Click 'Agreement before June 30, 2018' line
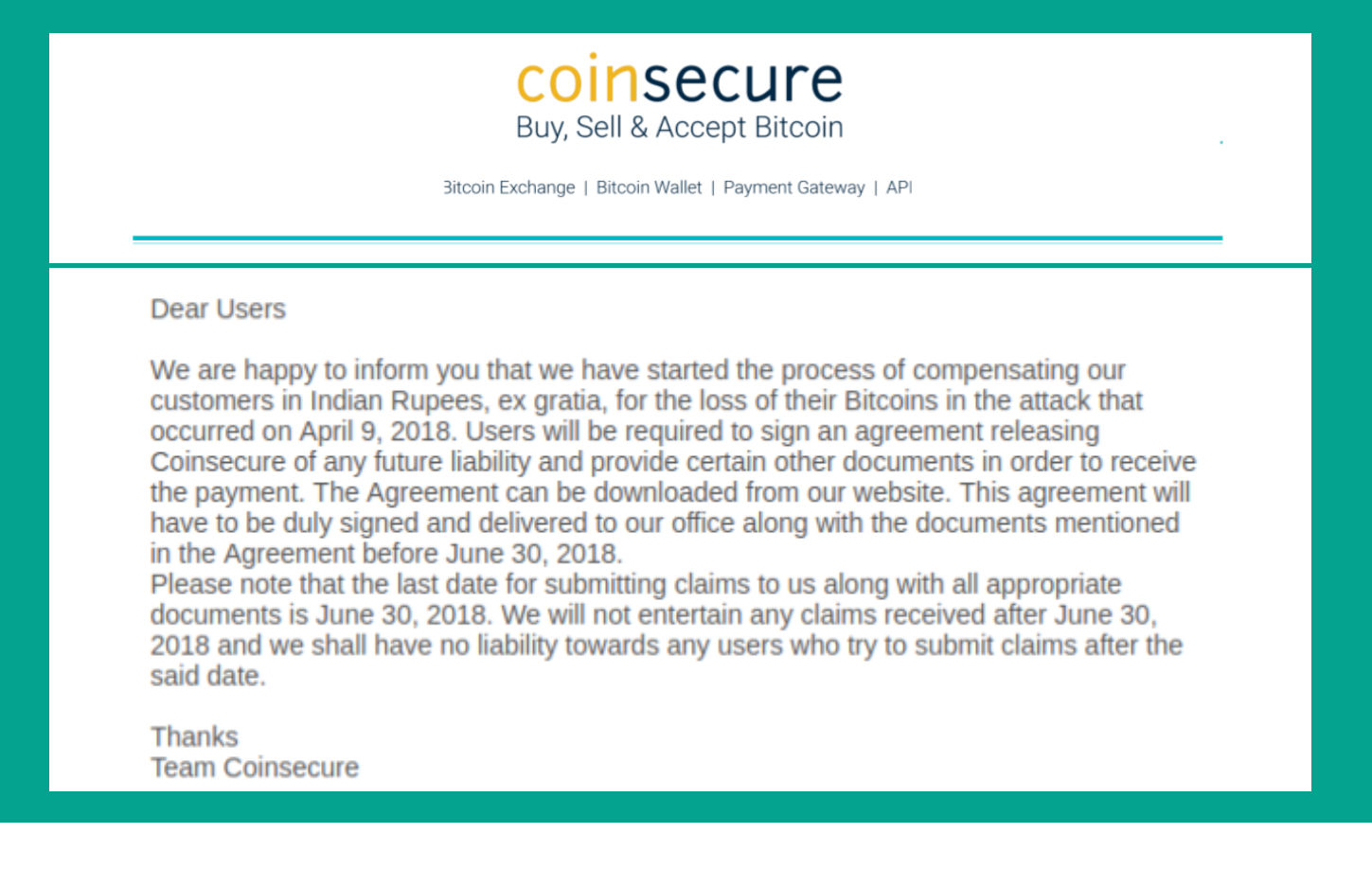The height and width of the screenshot is (886, 1372). coord(423,554)
